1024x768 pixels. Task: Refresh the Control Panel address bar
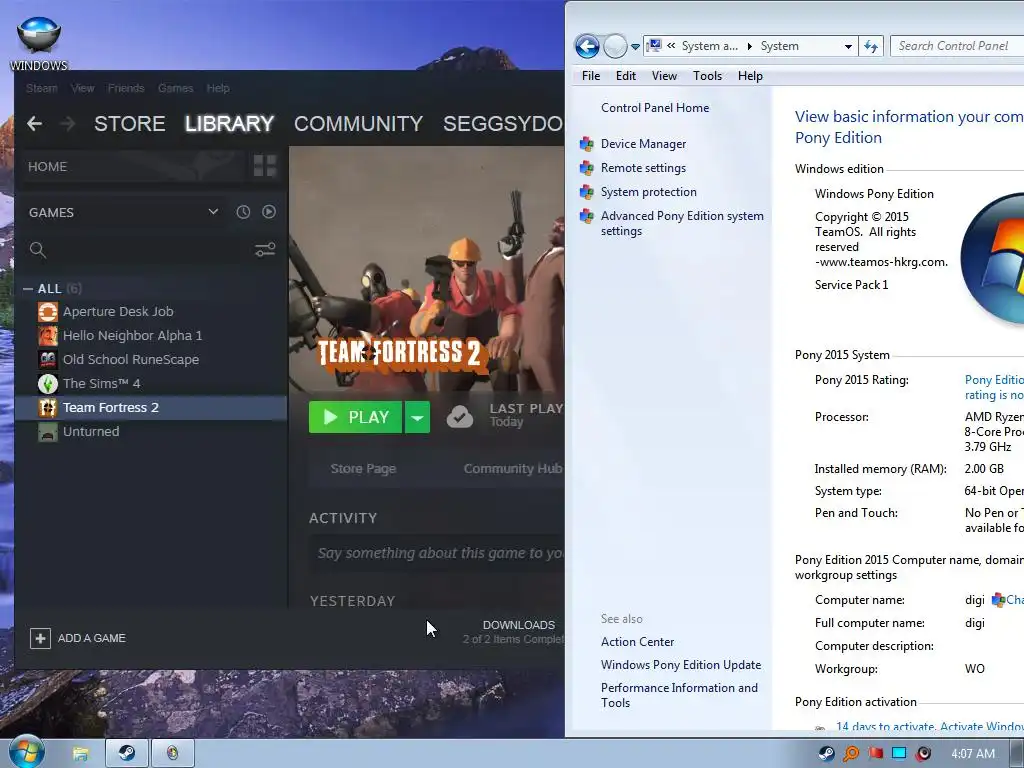(871, 46)
